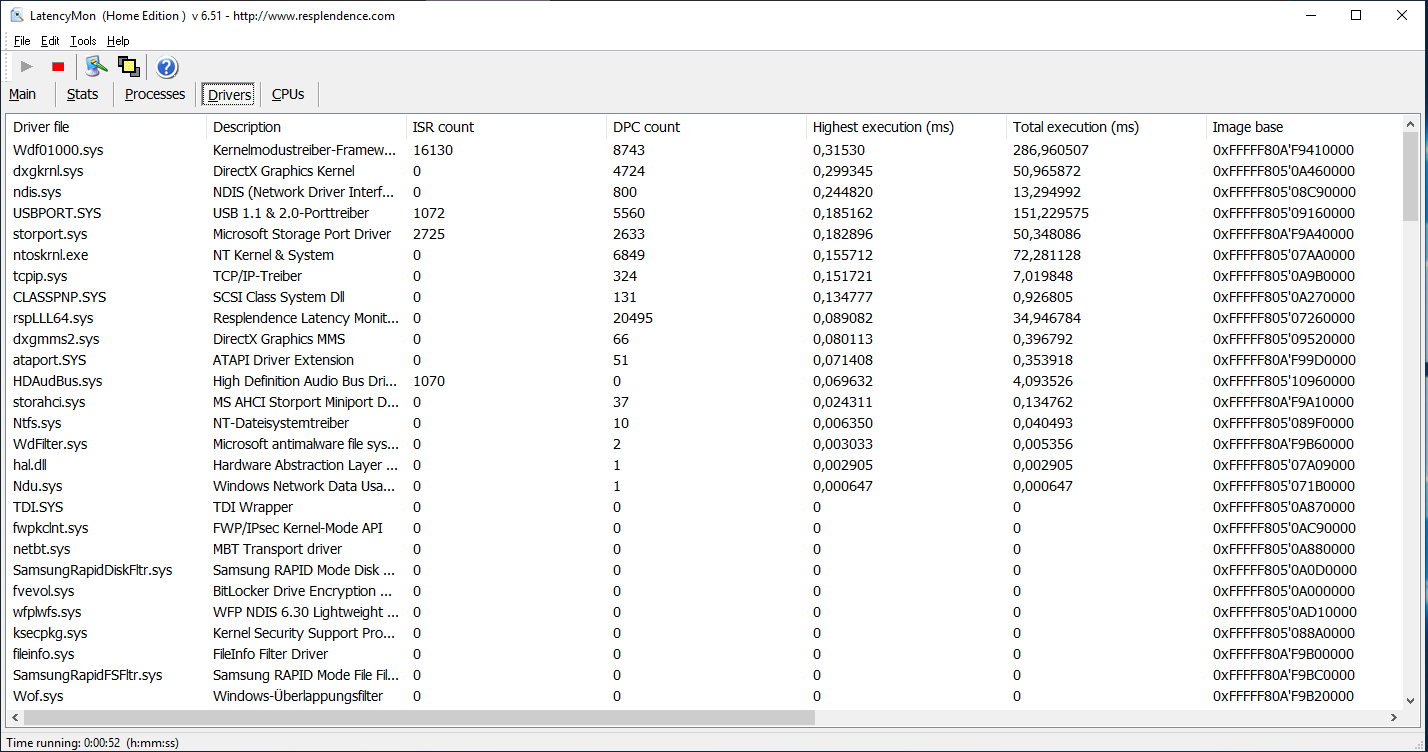Select the rspLLL64.sys driver row

pyautogui.click(x=704, y=318)
